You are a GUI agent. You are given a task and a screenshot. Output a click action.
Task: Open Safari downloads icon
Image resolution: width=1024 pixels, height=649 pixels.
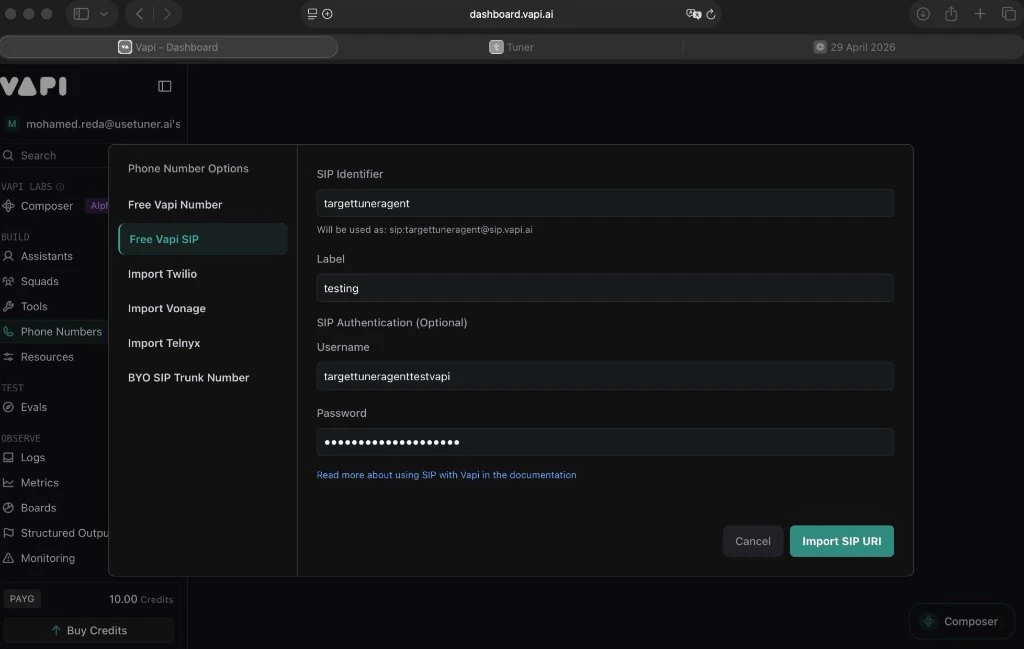[923, 14]
